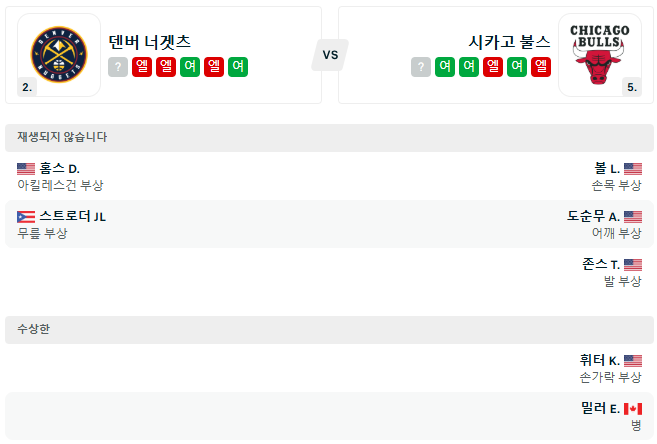
Task: Open the 덴버 너겟츠 team name link
Action: click(x=150, y=42)
